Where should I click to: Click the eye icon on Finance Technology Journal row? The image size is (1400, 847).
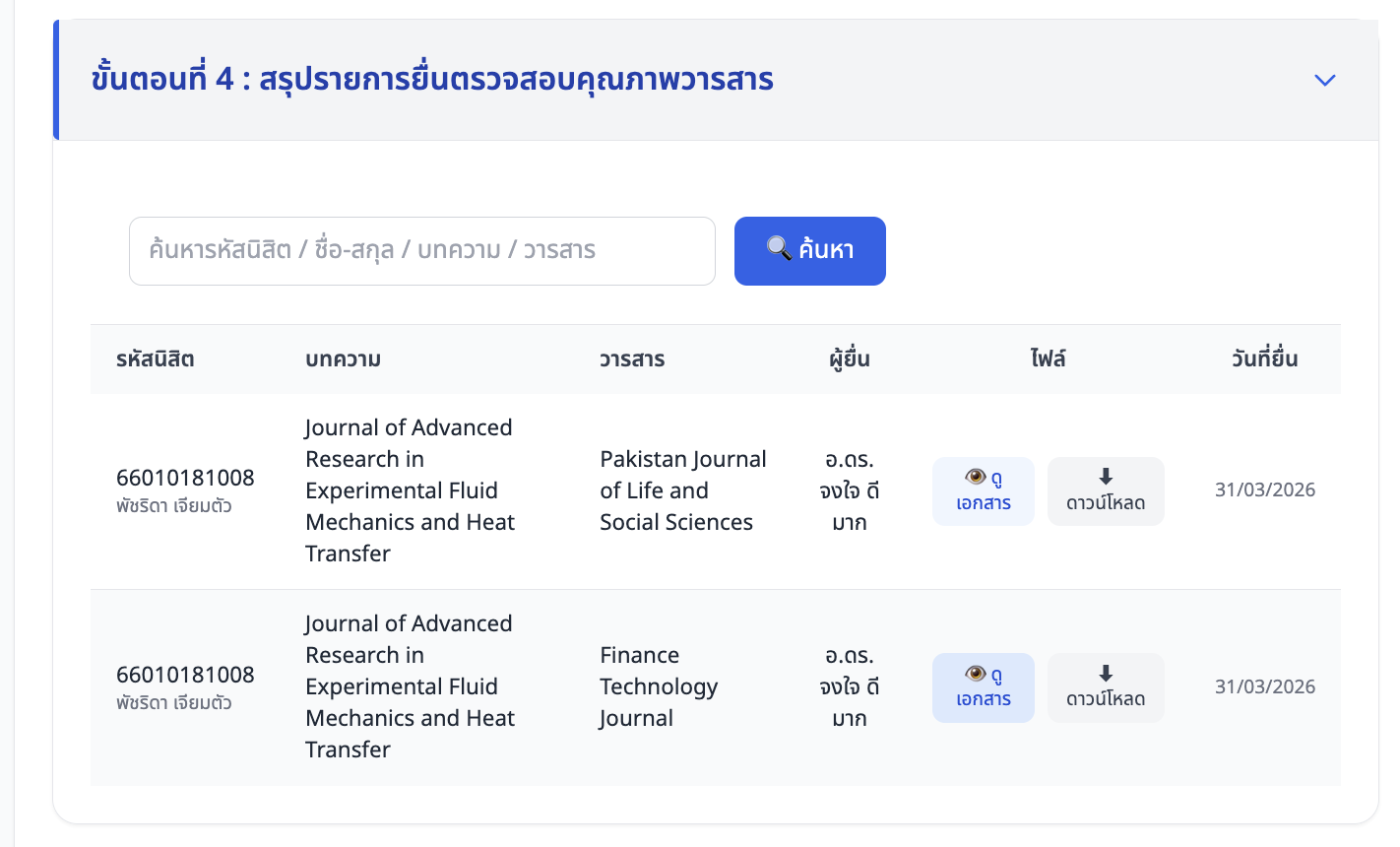976,672
